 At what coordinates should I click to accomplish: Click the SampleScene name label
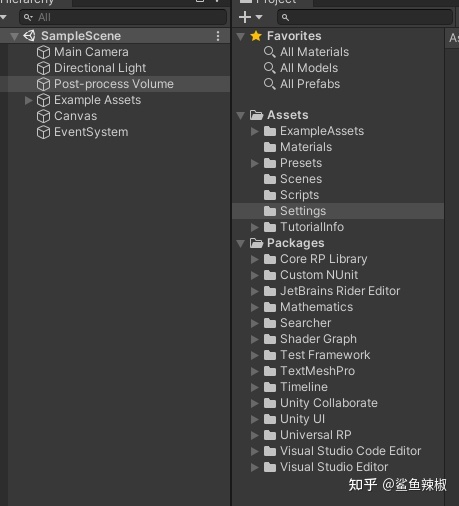81,36
